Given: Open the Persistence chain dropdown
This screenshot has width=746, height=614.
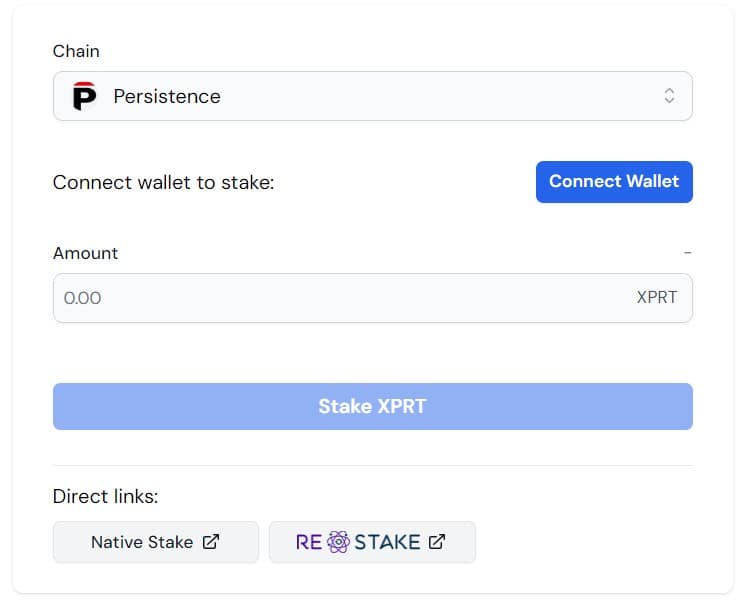Looking at the screenshot, I should [372, 96].
